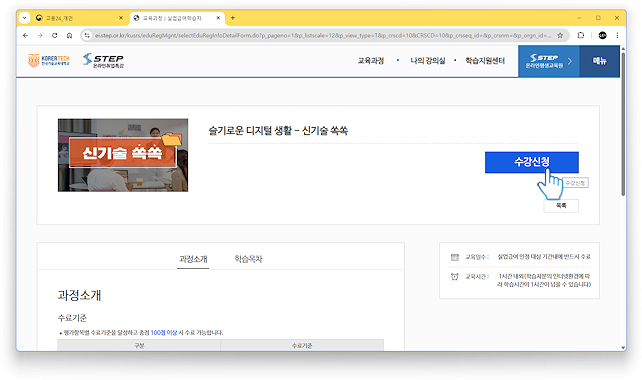Click the STEP 온라인평생교육원 logo
Screen dimensions: 642x380
(103, 61)
